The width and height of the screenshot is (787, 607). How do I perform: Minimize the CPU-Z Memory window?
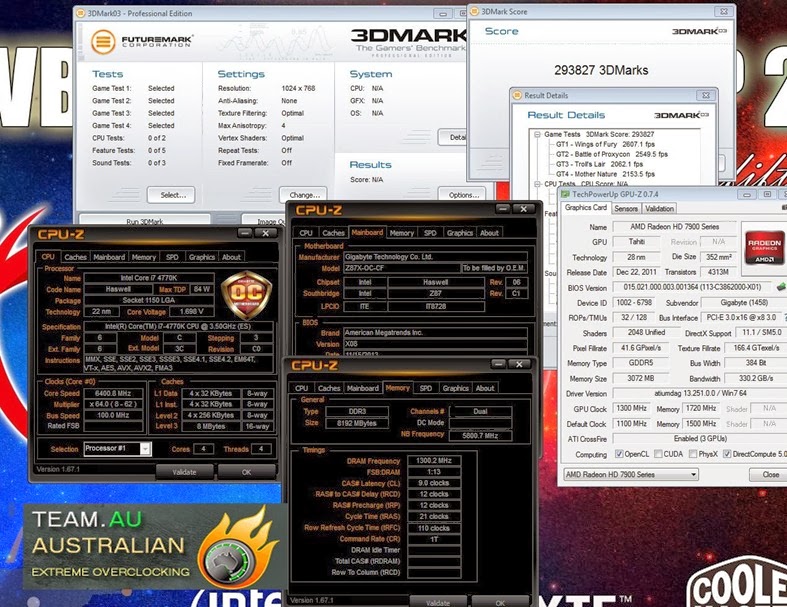coord(498,364)
